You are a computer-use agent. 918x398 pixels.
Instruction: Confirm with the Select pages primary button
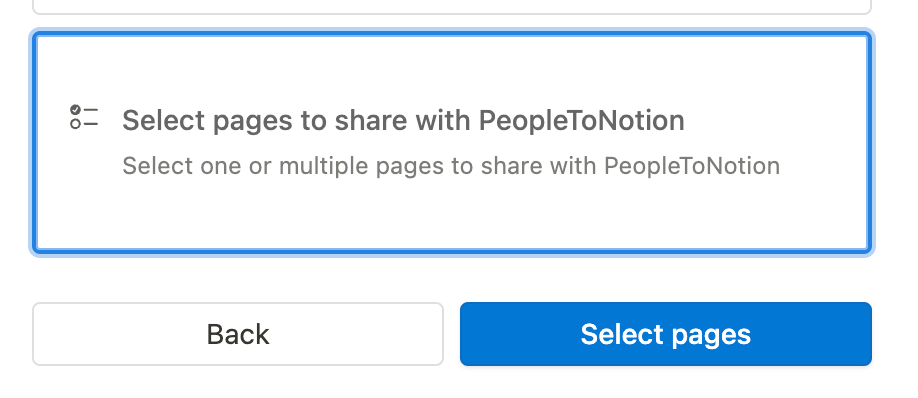(x=666, y=334)
